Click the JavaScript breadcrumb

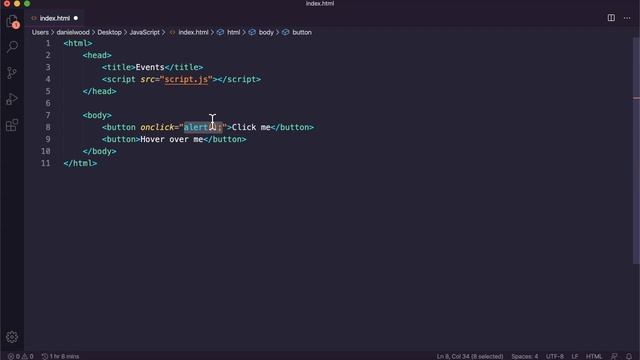pyautogui.click(x=144, y=32)
